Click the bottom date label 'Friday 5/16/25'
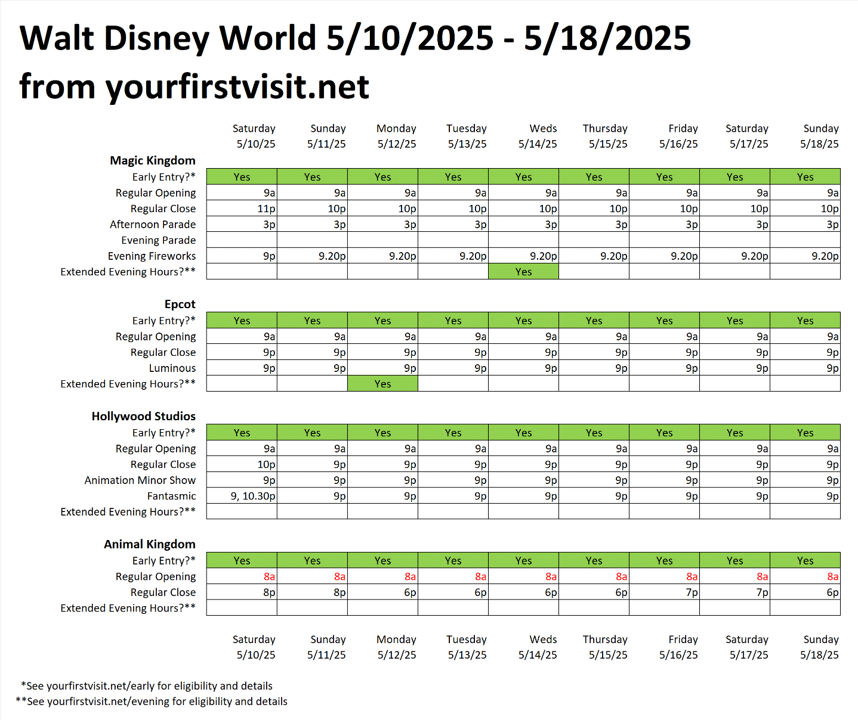The width and height of the screenshot is (858, 720). (679, 647)
